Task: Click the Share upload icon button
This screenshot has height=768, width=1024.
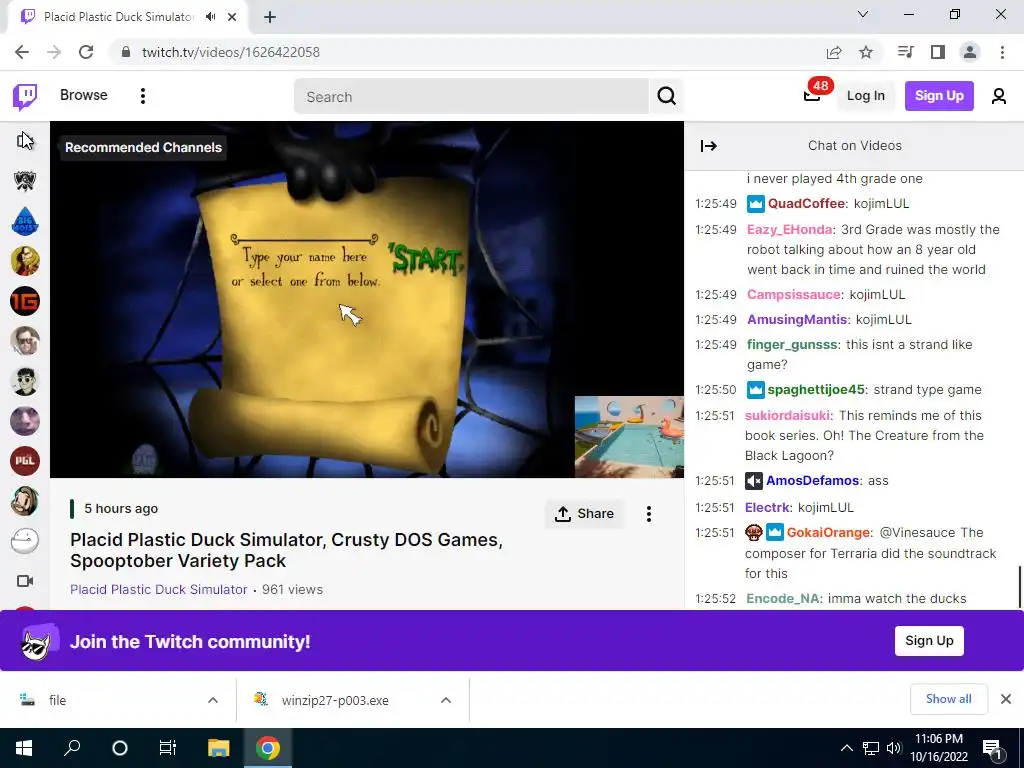Action: (x=584, y=514)
